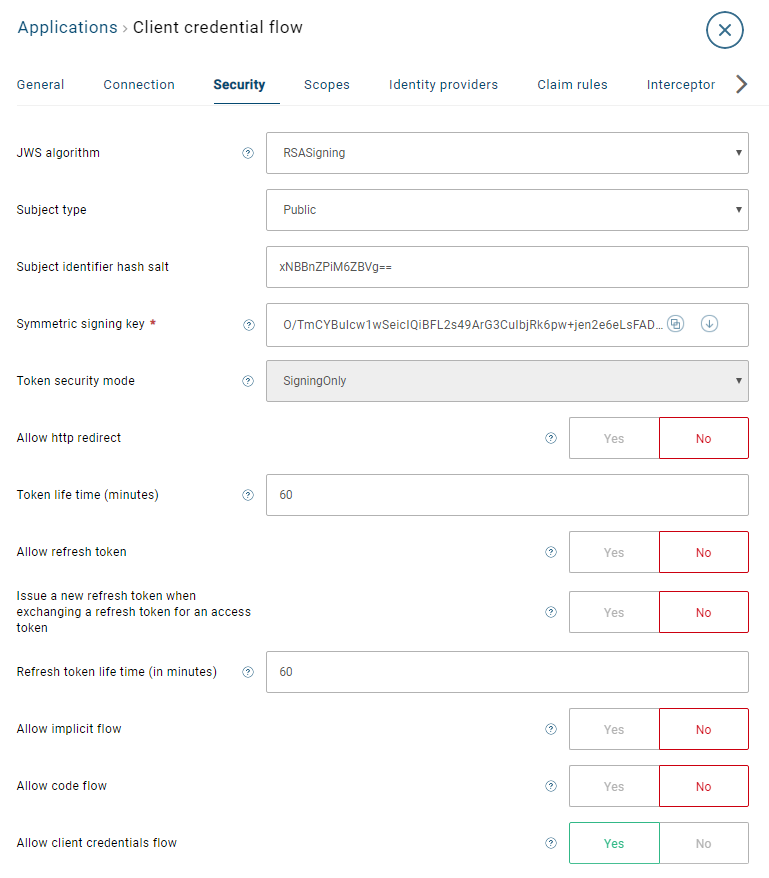The height and width of the screenshot is (878, 769).
Task: Open help for Allow implicit flow
Action: [551, 729]
